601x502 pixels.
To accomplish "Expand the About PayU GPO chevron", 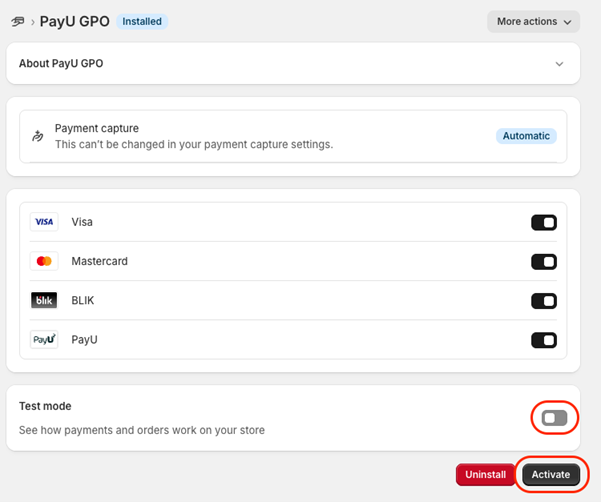I will coord(559,64).
